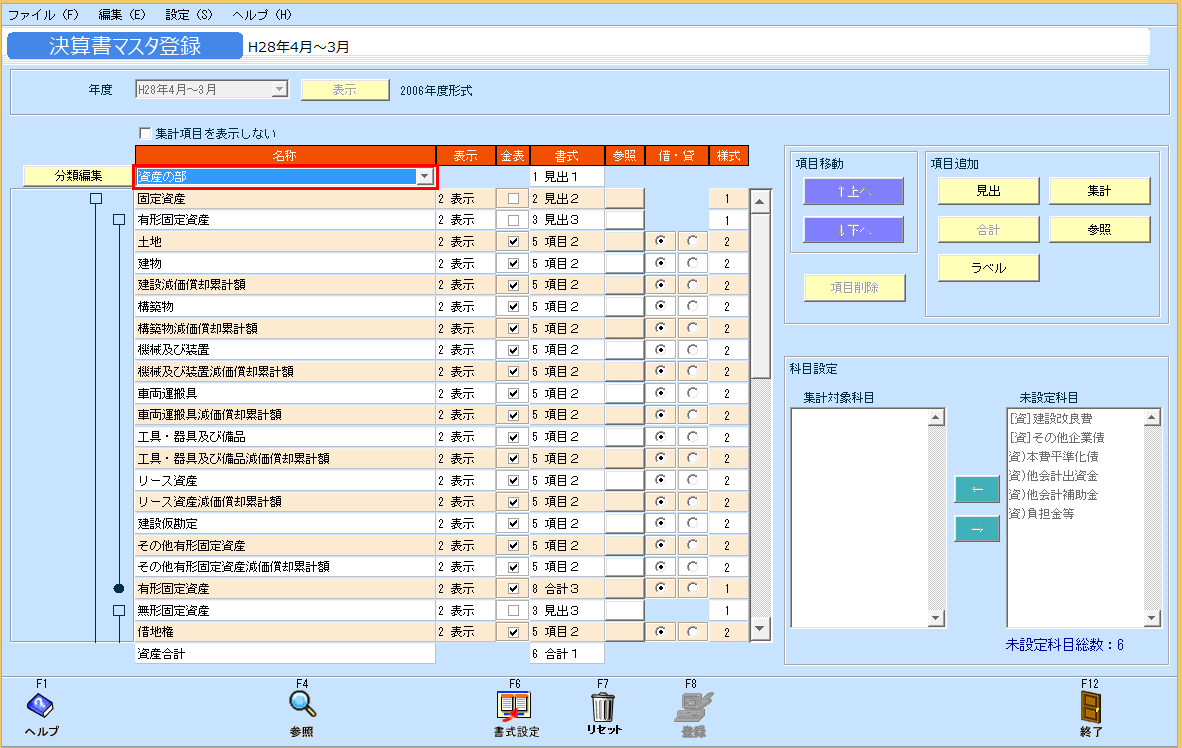1182x748 pixels.
Task: Click the right arrow button in 科目設定
Action: [977, 529]
